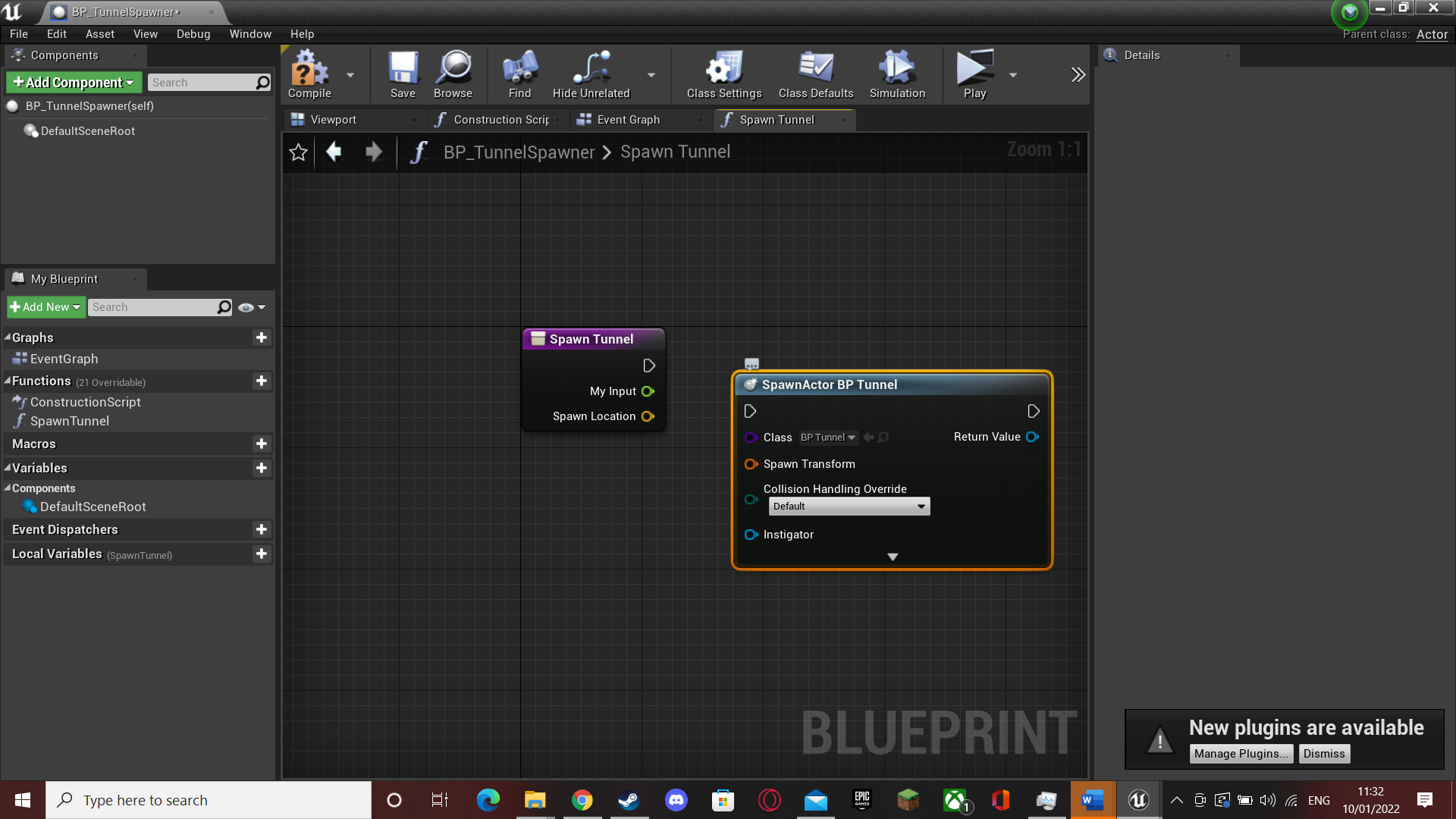Open the Debug menu
1456x819 pixels.
click(193, 34)
